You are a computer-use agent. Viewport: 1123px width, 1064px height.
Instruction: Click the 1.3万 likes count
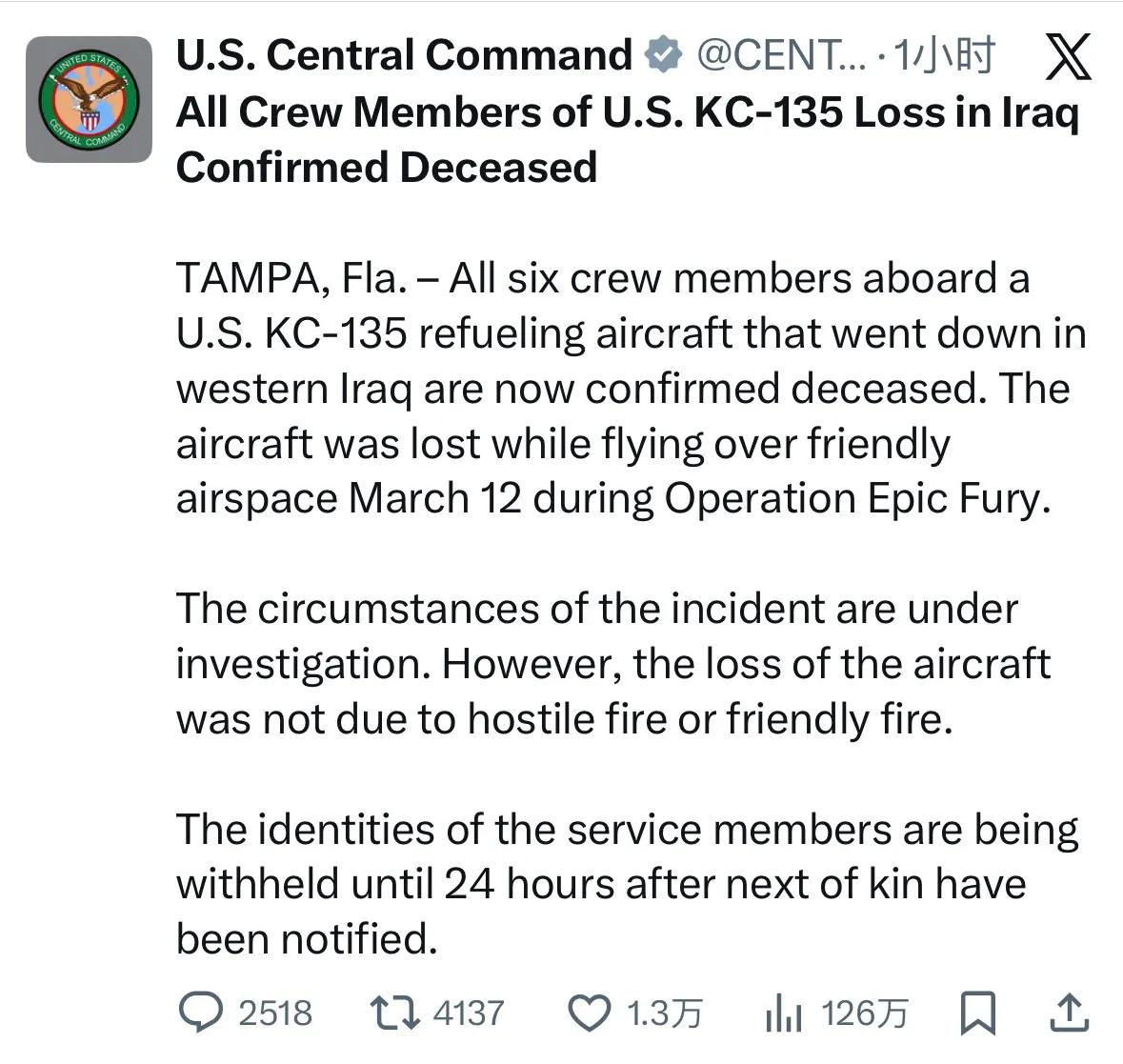click(x=664, y=1013)
